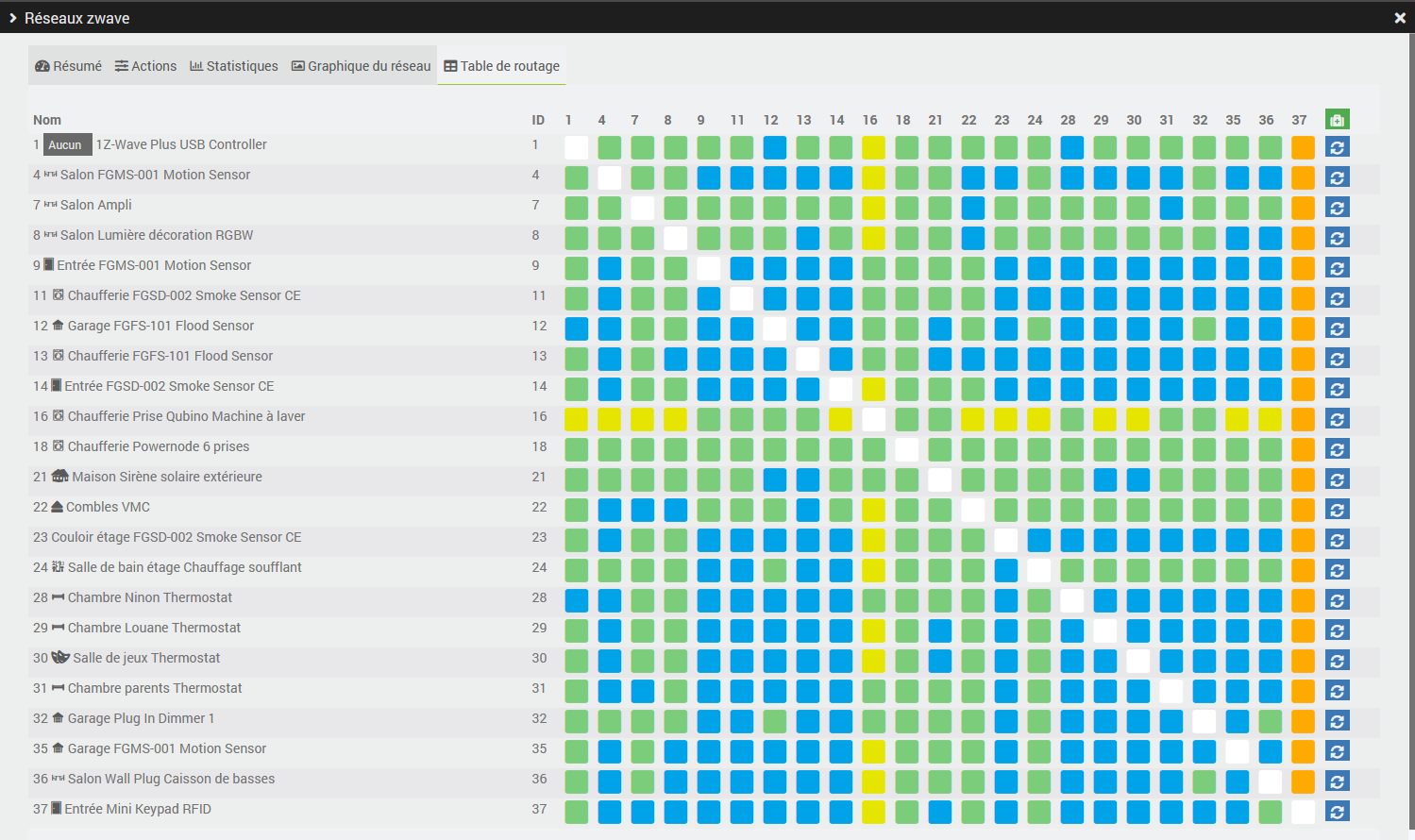Close the Réseaux zwave dialog
The image size is (1415, 840).
click(x=1400, y=18)
